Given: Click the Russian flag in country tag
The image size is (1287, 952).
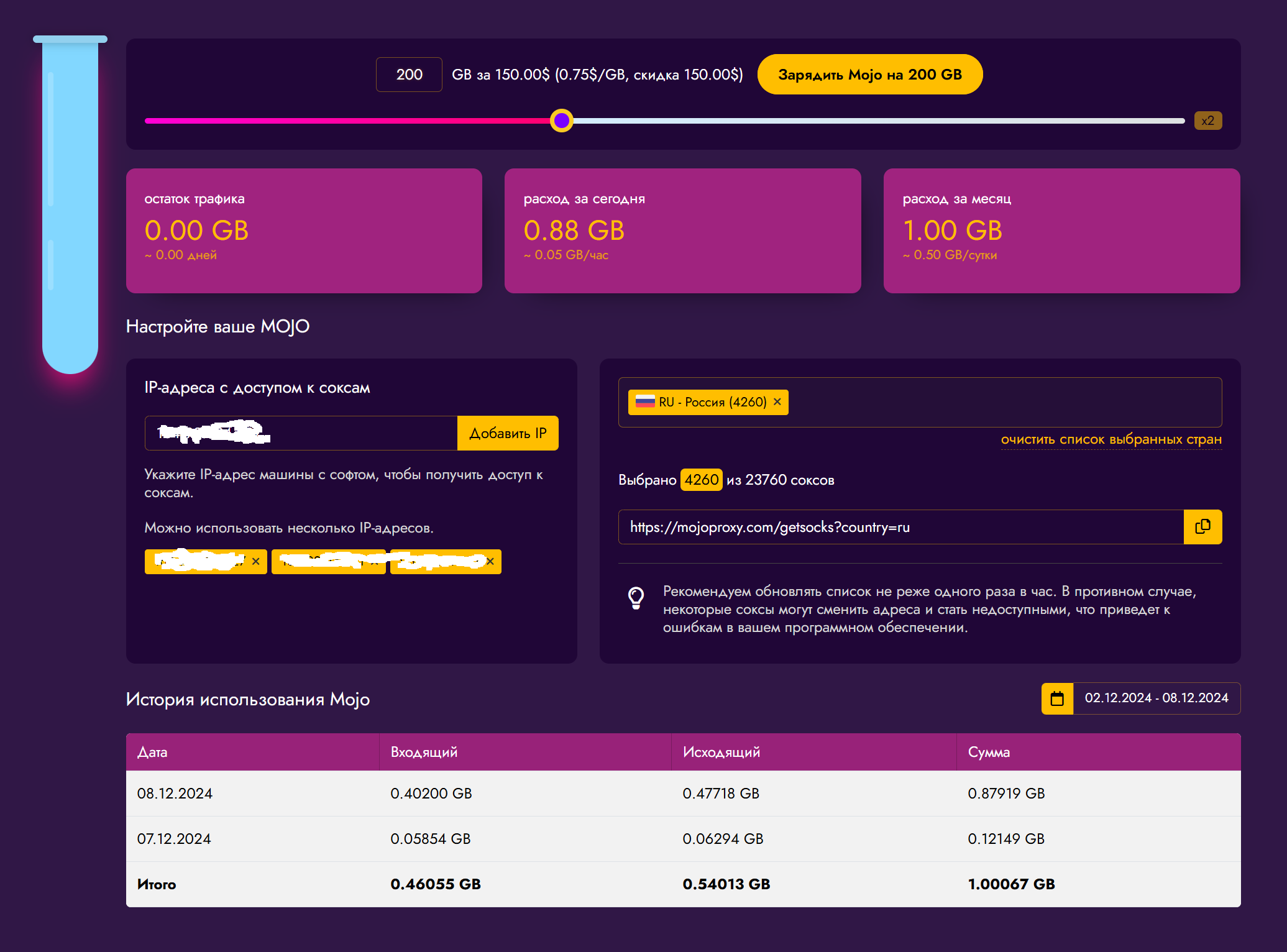Looking at the screenshot, I should (645, 402).
